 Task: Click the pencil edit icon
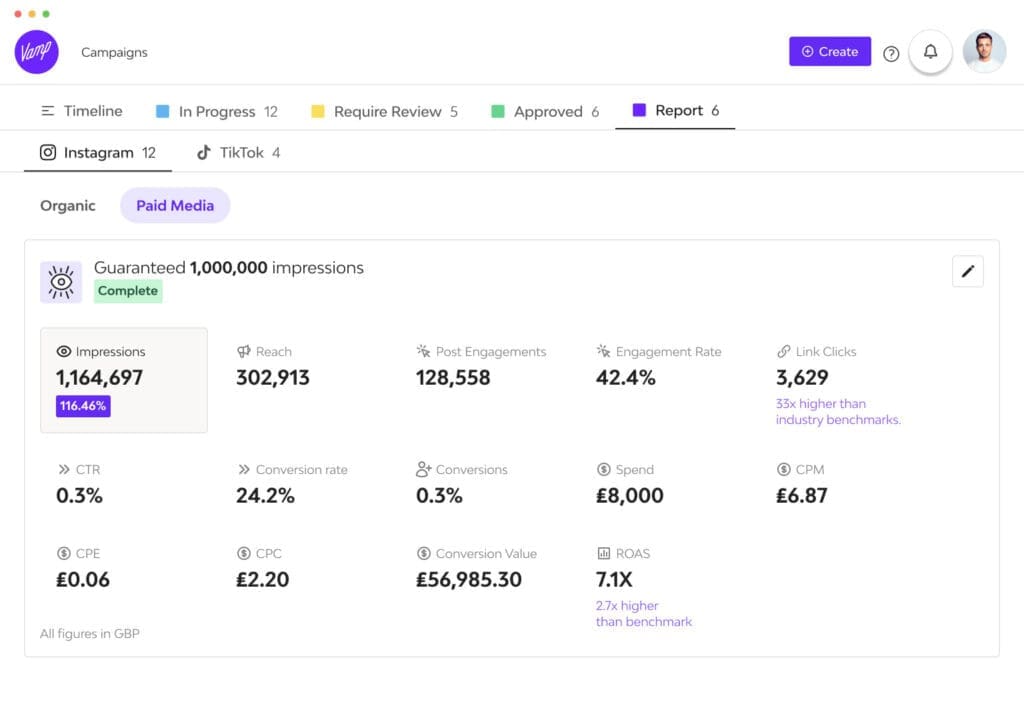click(x=967, y=271)
